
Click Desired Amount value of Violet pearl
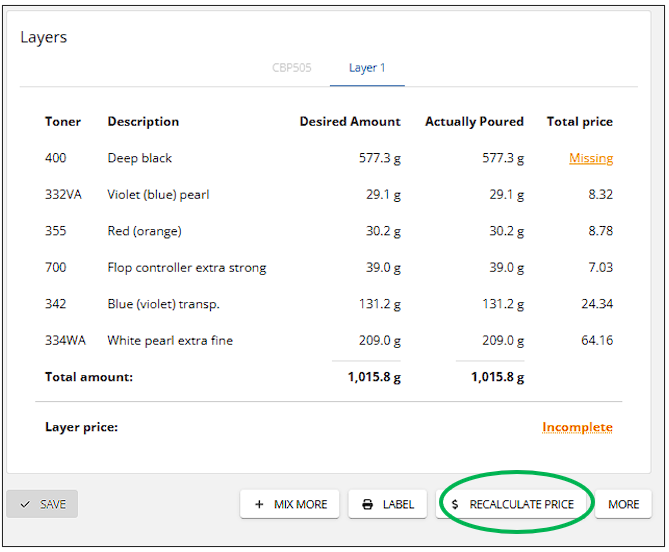383,195
